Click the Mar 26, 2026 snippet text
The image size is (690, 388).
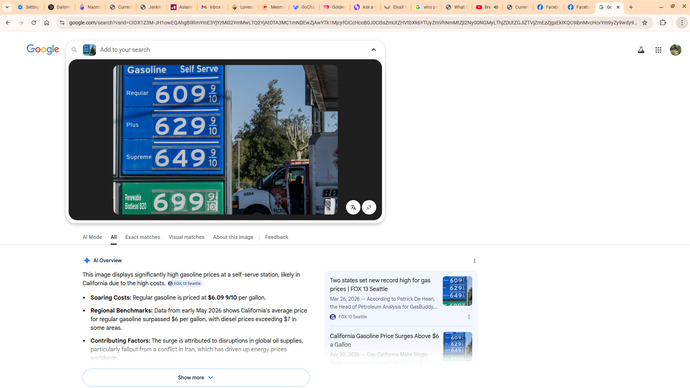point(384,303)
